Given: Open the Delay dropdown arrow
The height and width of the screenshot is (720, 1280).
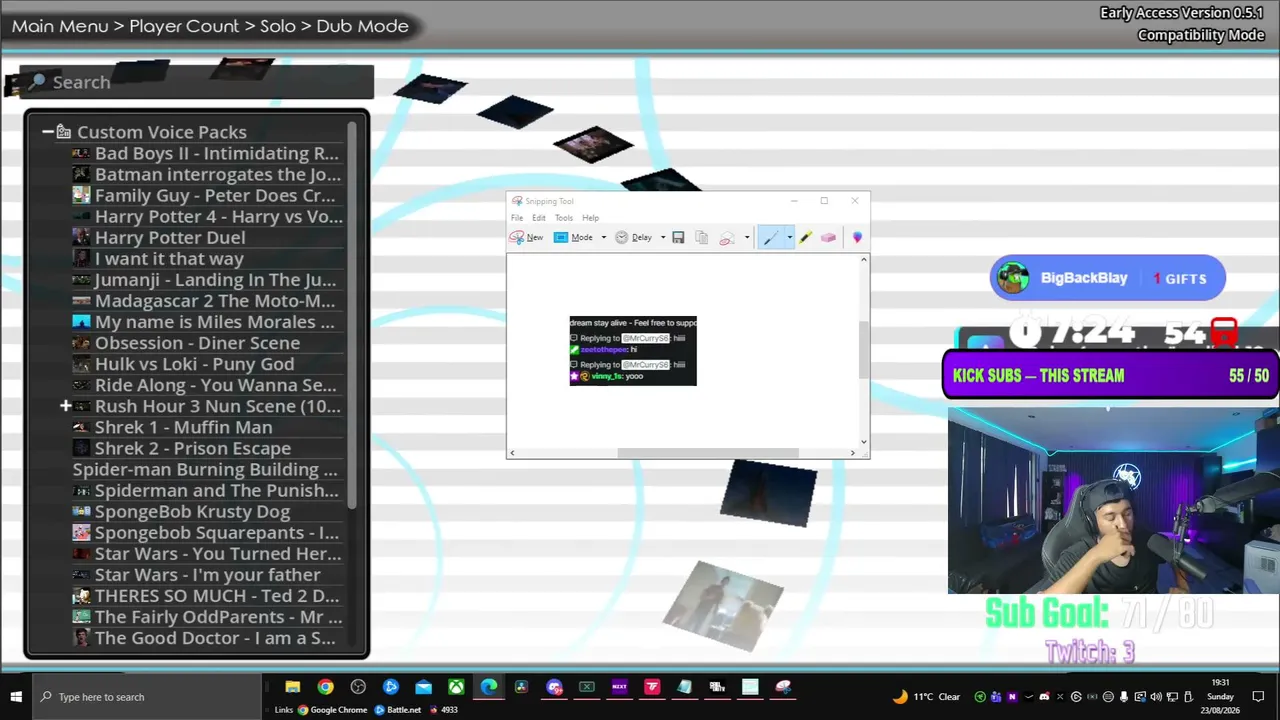Looking at the screenshot, I should pos(662,238).
